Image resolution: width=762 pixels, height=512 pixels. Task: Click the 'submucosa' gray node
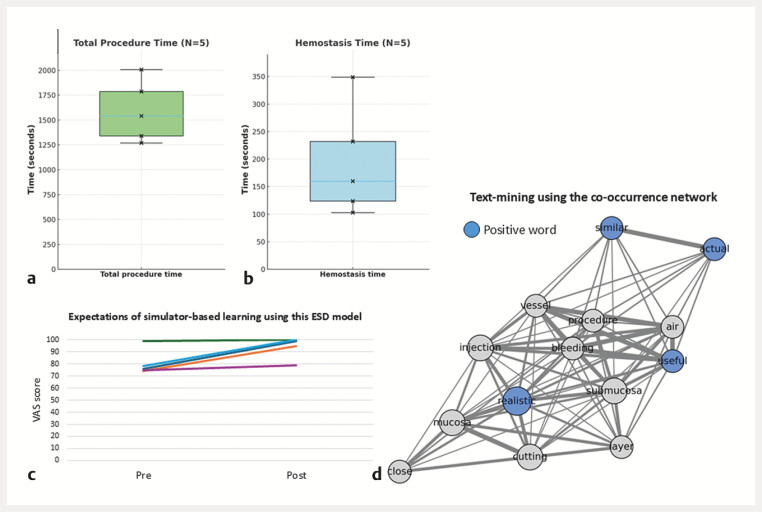point(614,391)
